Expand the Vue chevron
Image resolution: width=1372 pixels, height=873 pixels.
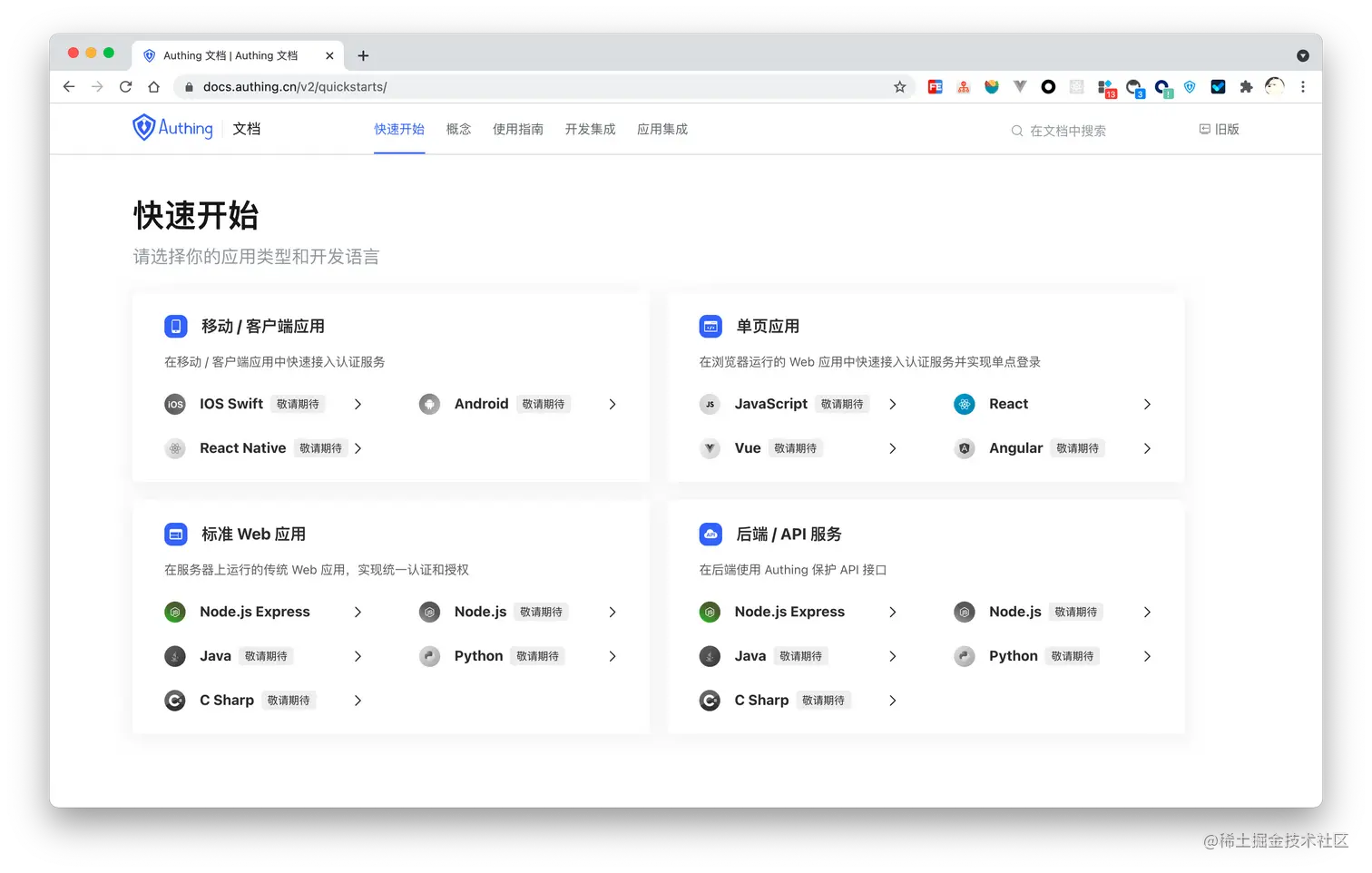click(x=893, y=448)
